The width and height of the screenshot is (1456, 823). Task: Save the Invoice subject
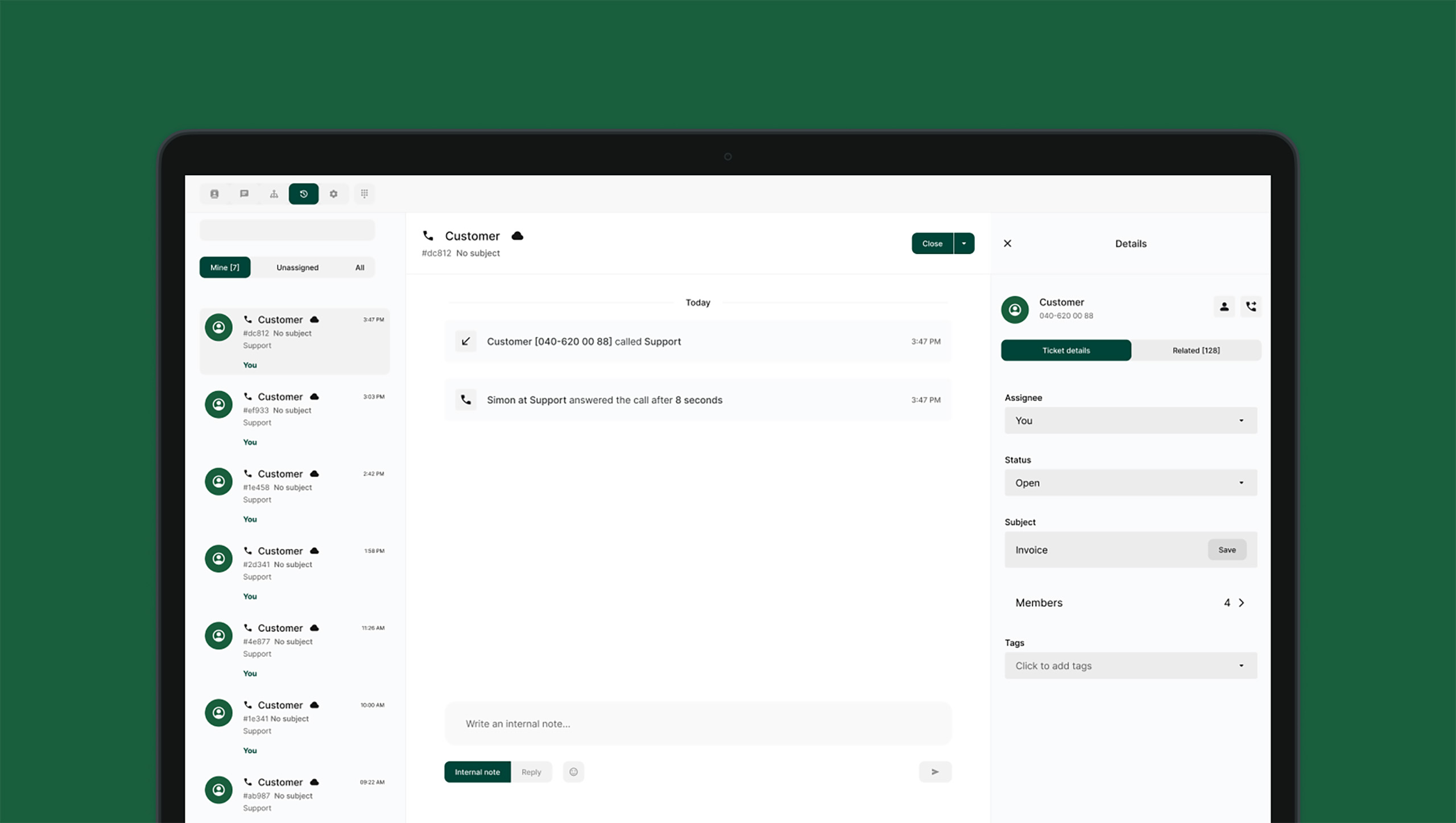point(1227,550)
